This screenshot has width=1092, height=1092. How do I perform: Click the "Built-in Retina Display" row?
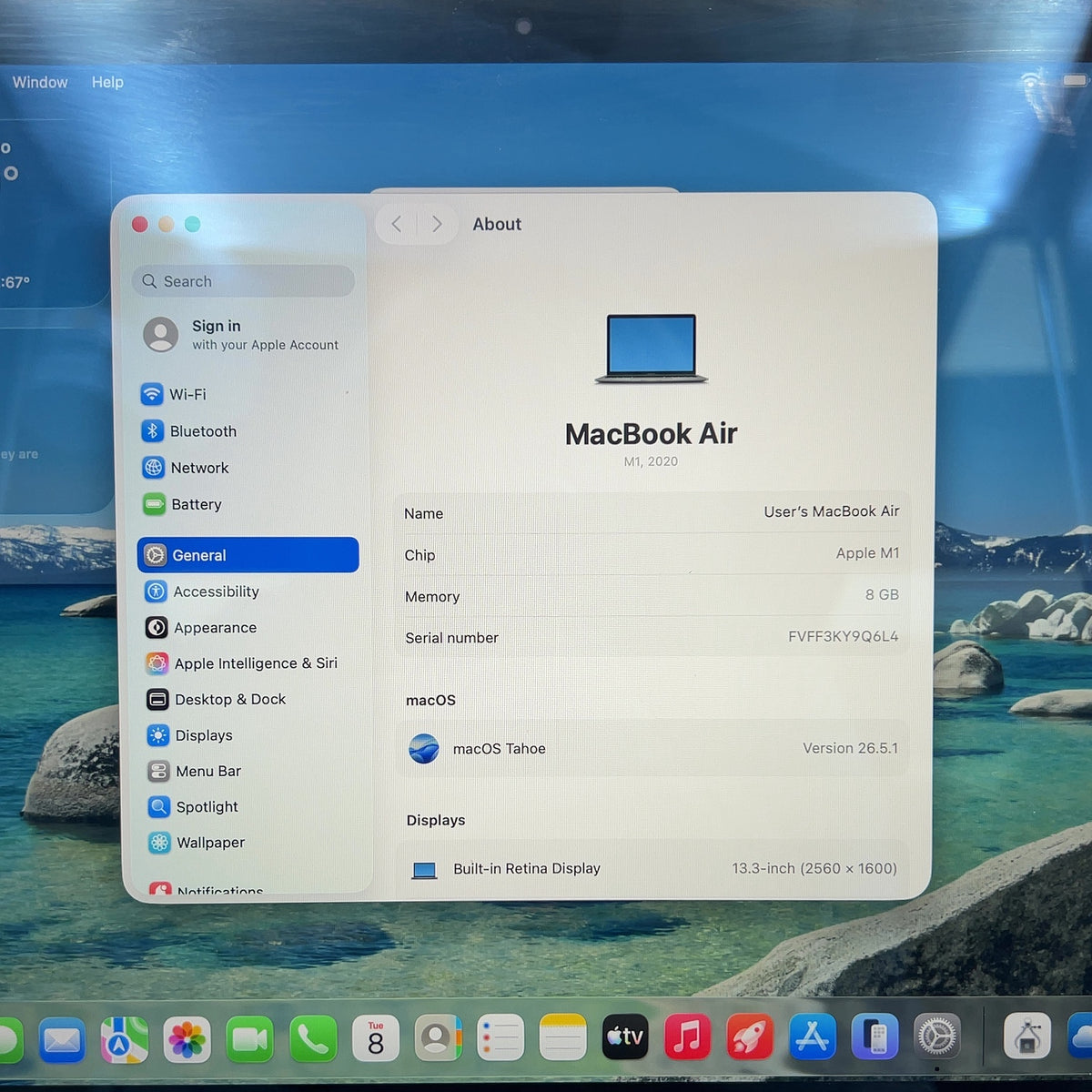(x=652, y=868)
